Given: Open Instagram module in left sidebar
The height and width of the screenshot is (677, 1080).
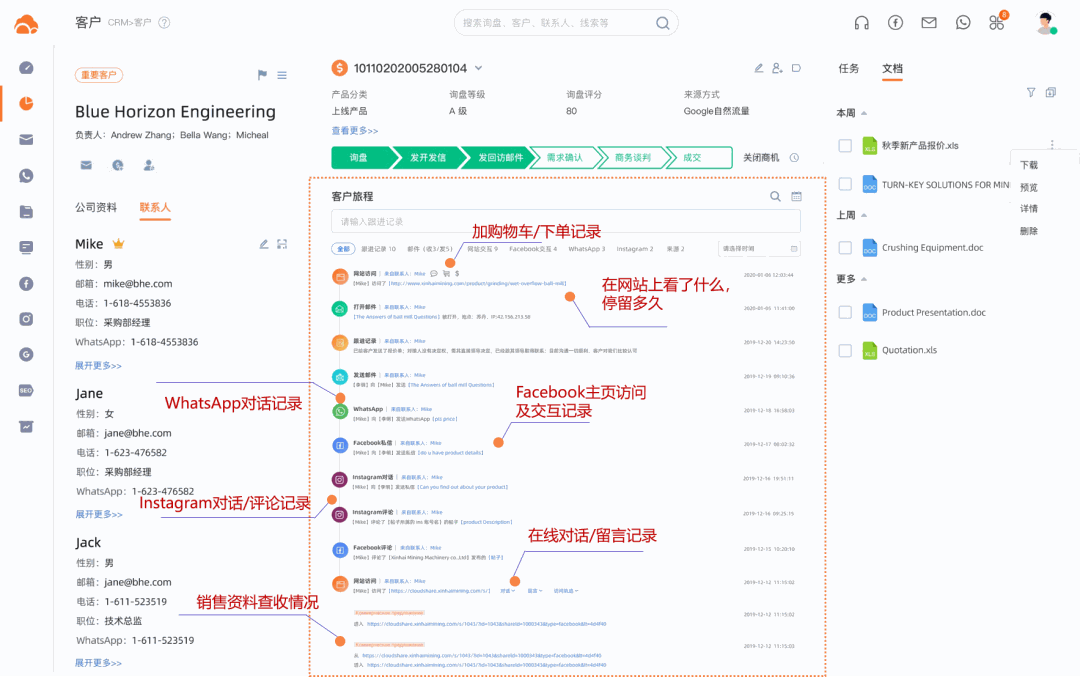Looking at the screenshot, I should (x=26, y=319).
